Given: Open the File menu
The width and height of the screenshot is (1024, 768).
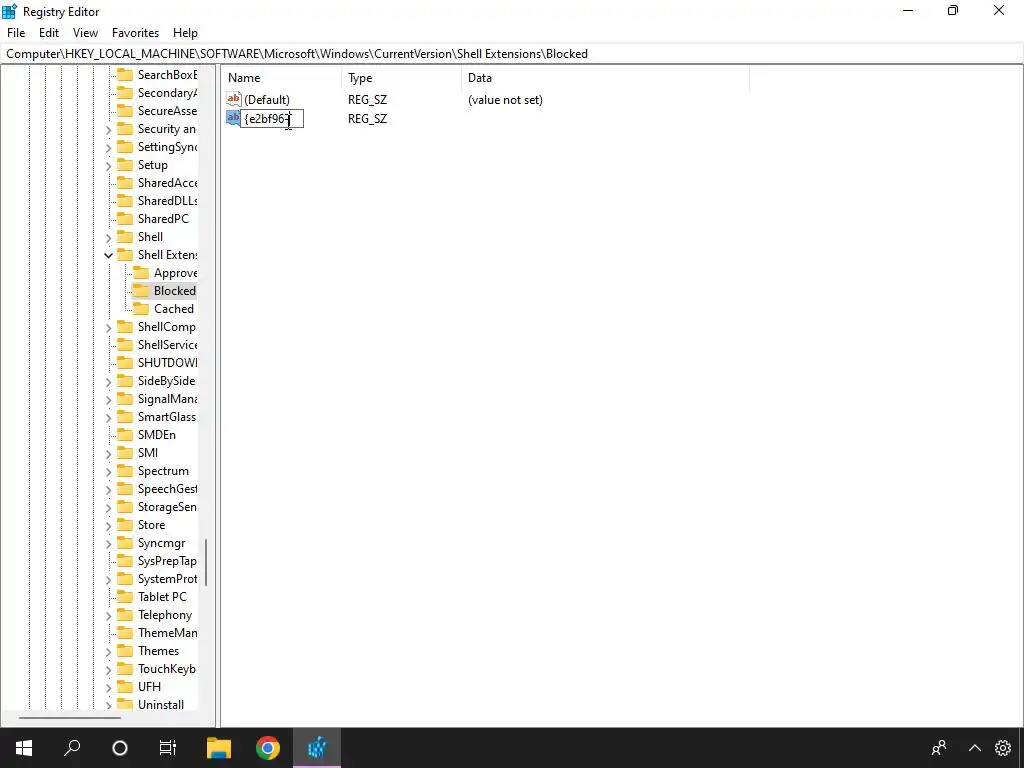Looking at the screenshot, I should [x=16, y=33].
